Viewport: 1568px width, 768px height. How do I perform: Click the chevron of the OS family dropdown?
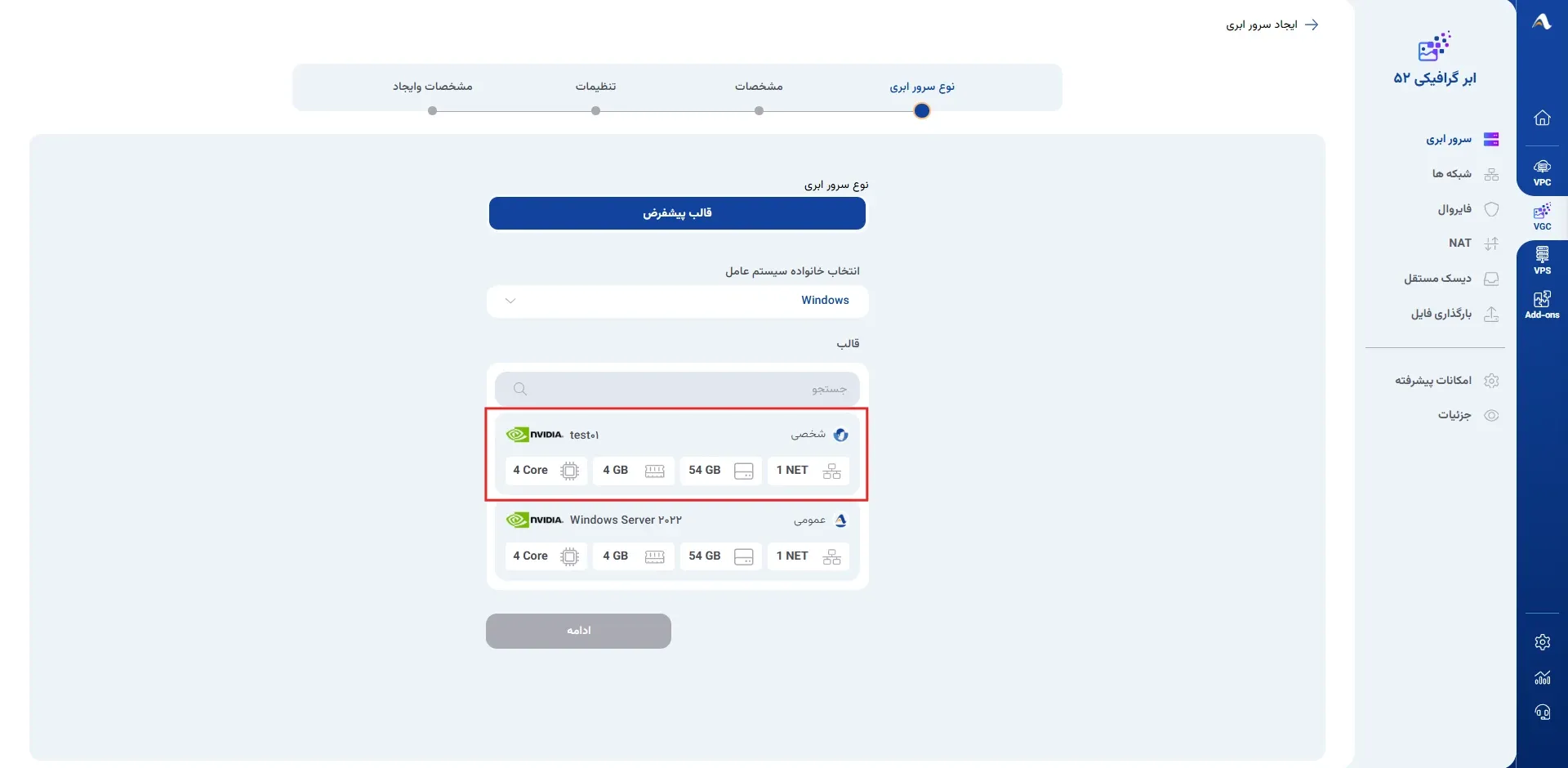tap(510, 301)
